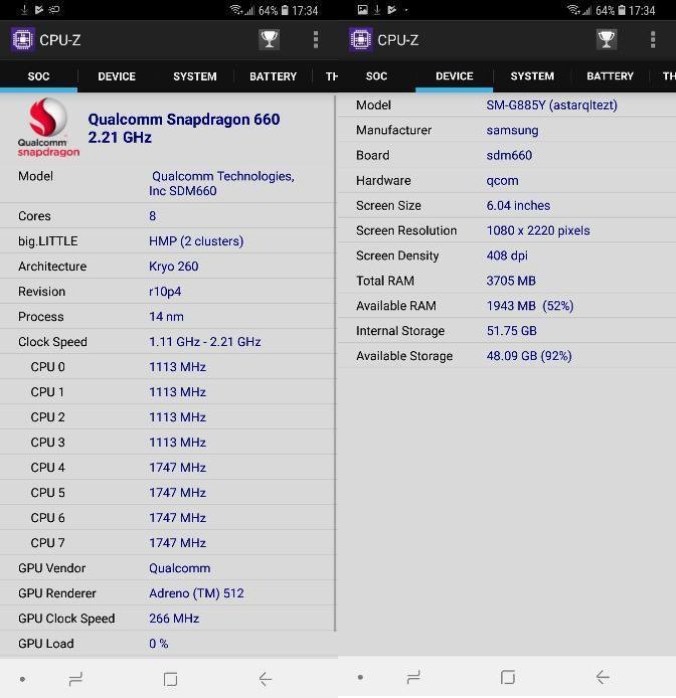Tap CPU 4 row
The image size is (676, 698).
[x=167, y=467]
